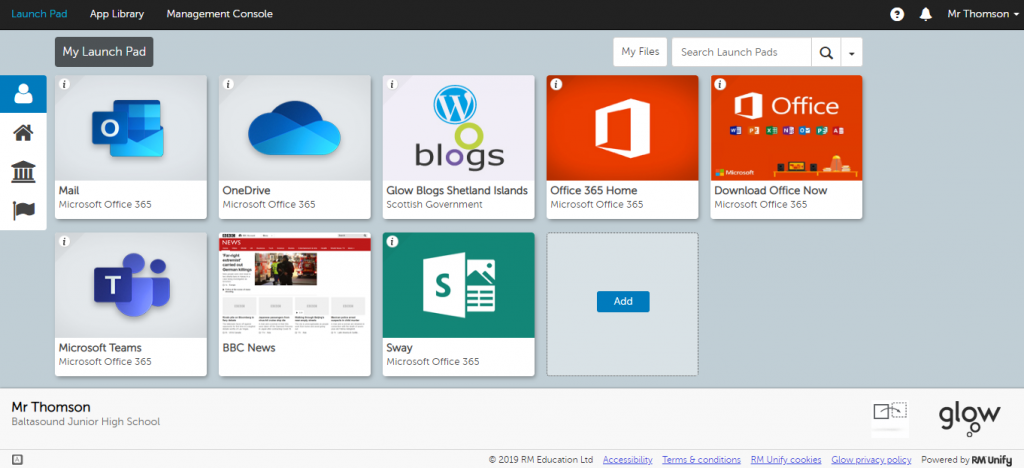Show info for the Microsoft Teams tile
The height and width of the screenshot is (468, 1024).
tap(64, 242)
